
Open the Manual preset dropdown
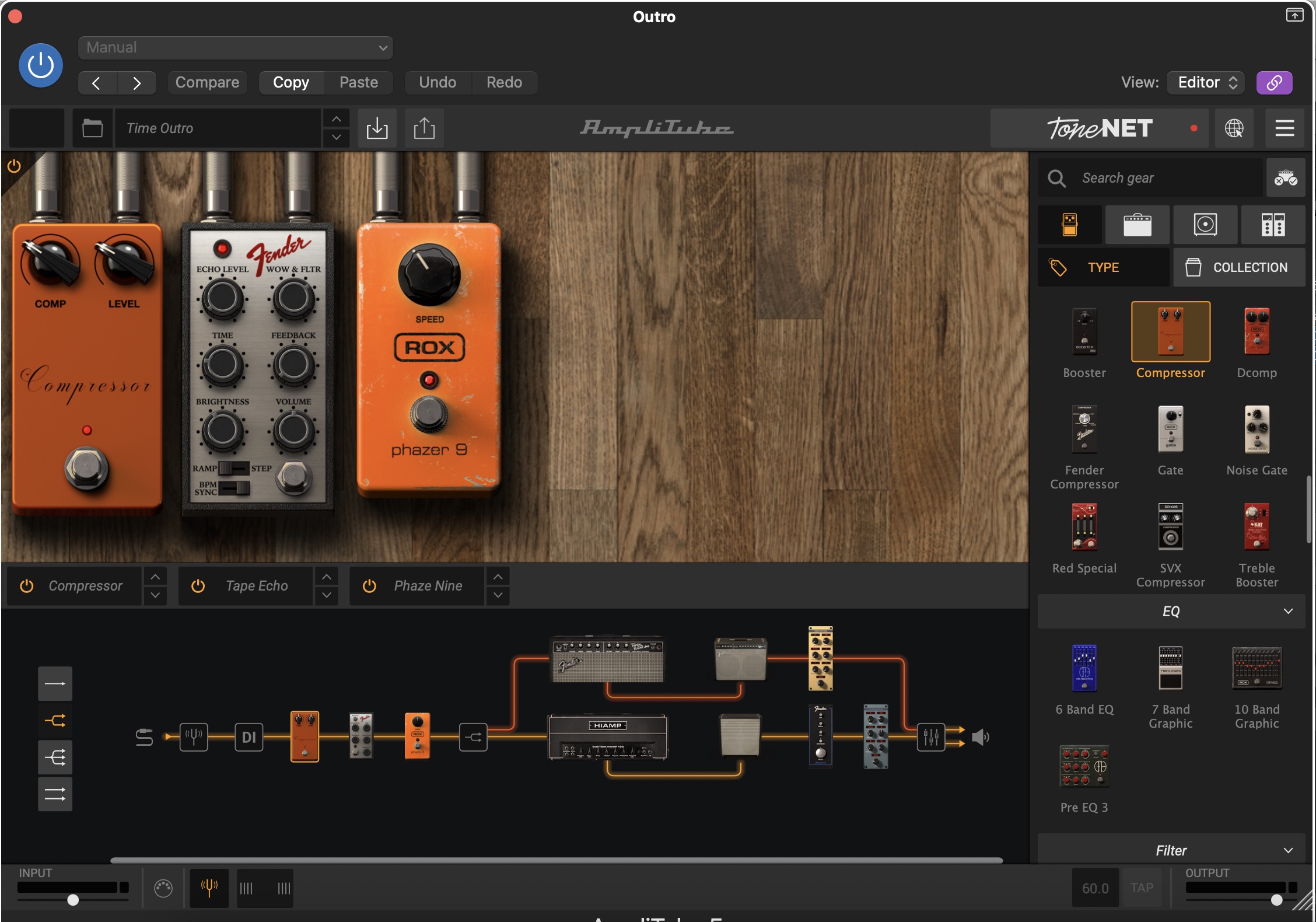pos(236,47)
